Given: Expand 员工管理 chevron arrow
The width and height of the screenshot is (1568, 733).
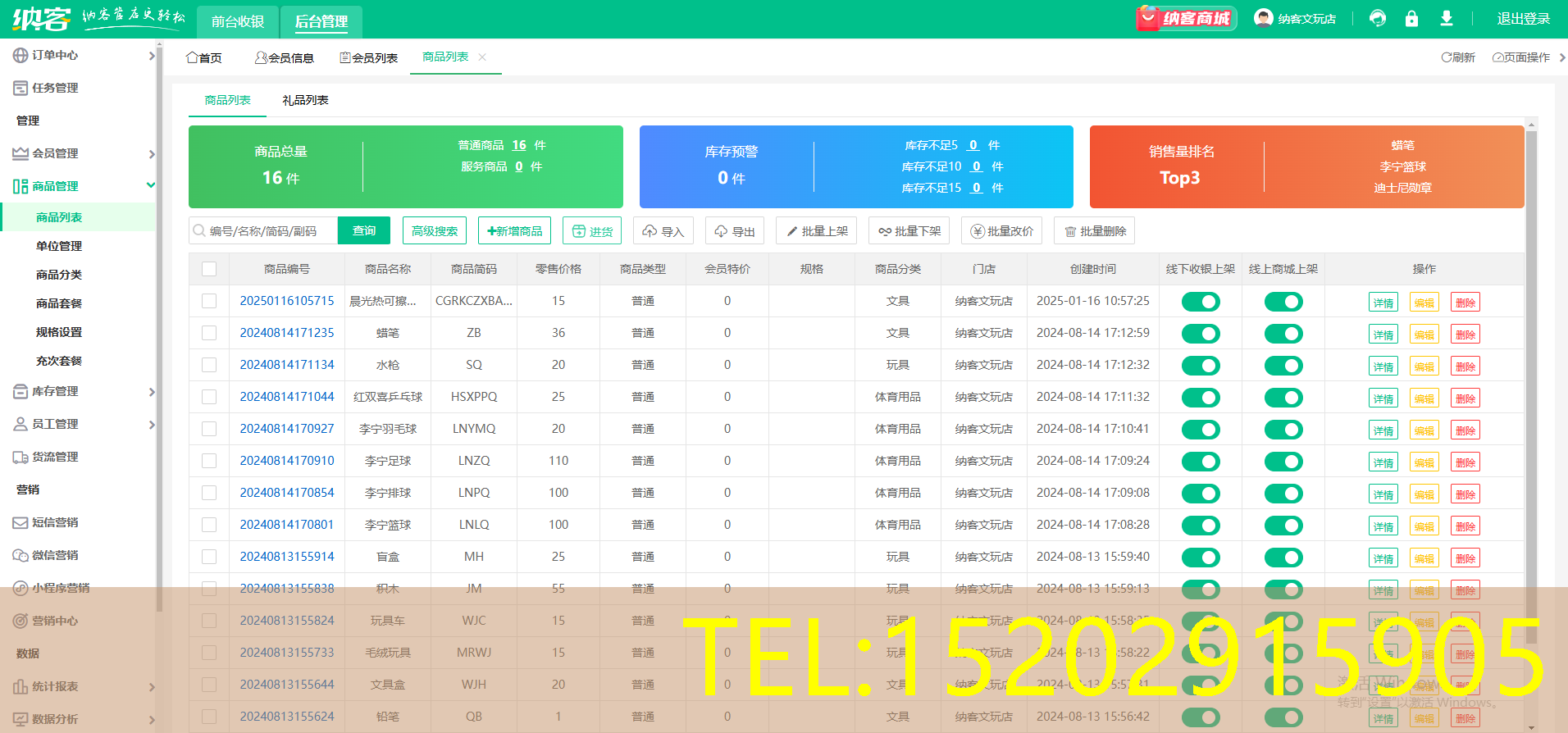Looking at the screenshot, I should point(152,425).
